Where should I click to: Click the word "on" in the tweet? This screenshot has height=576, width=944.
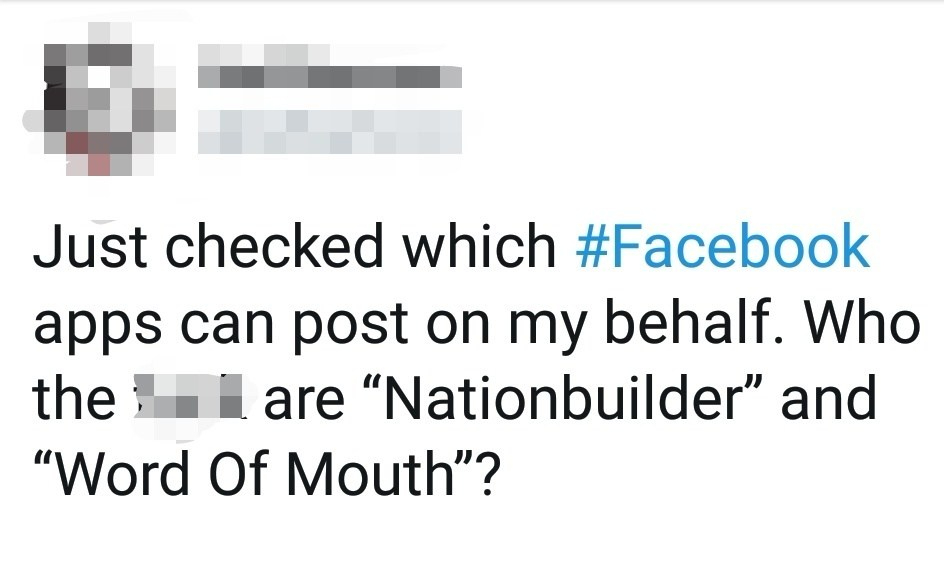(458, 327)
